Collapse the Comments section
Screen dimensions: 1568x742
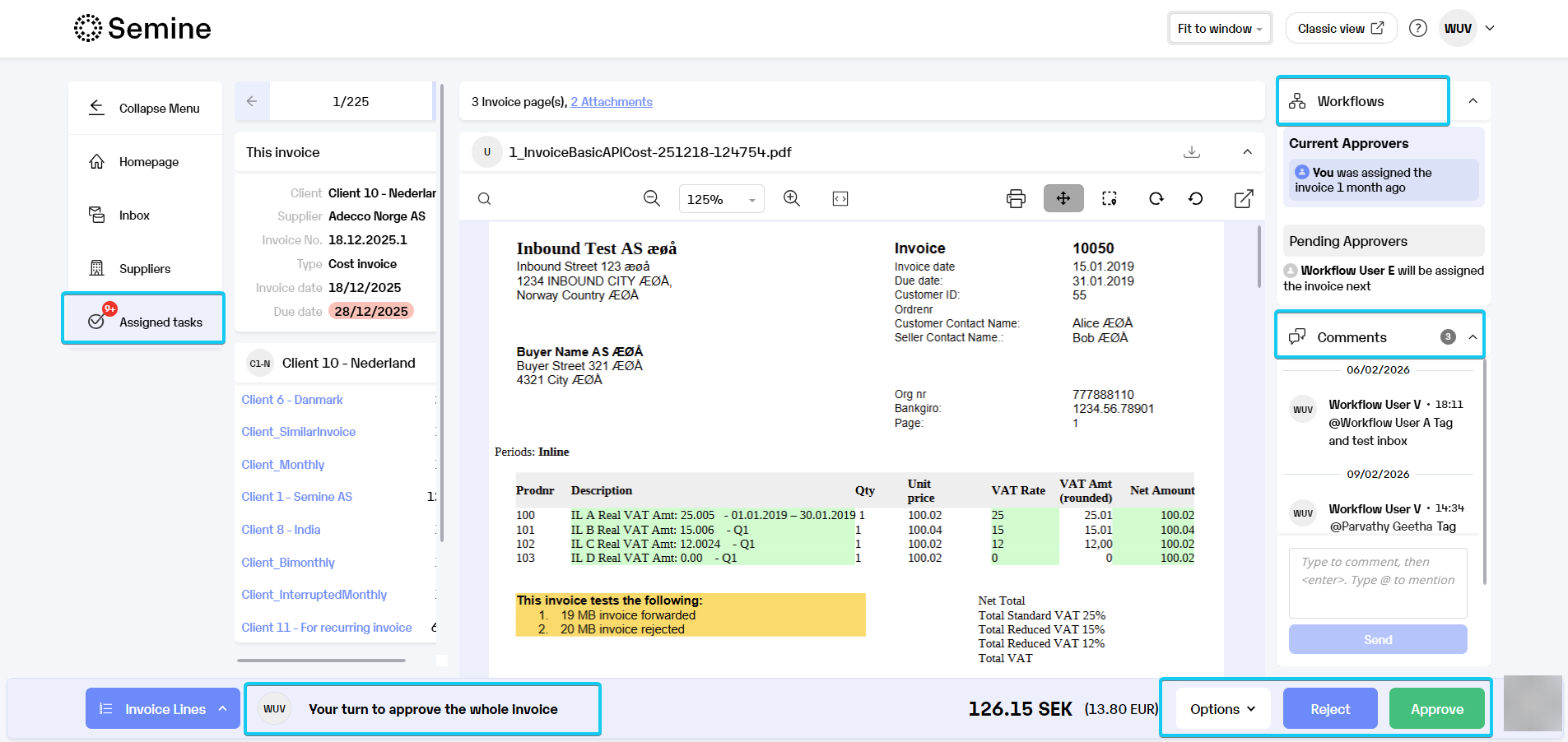(x=1473, y=337)
